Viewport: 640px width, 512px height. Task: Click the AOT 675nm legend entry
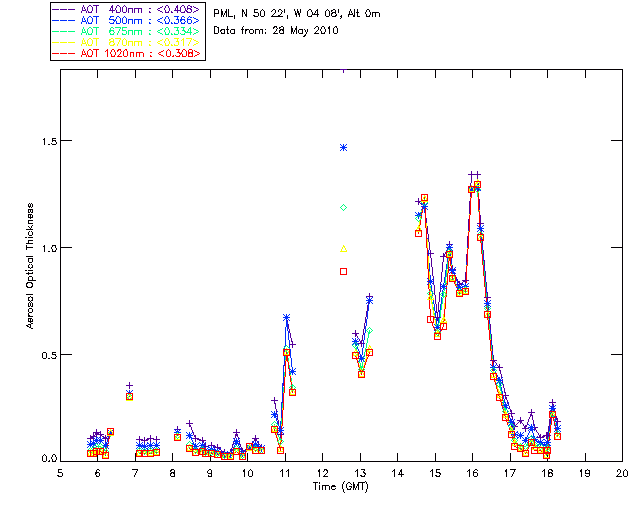point(140,31)
